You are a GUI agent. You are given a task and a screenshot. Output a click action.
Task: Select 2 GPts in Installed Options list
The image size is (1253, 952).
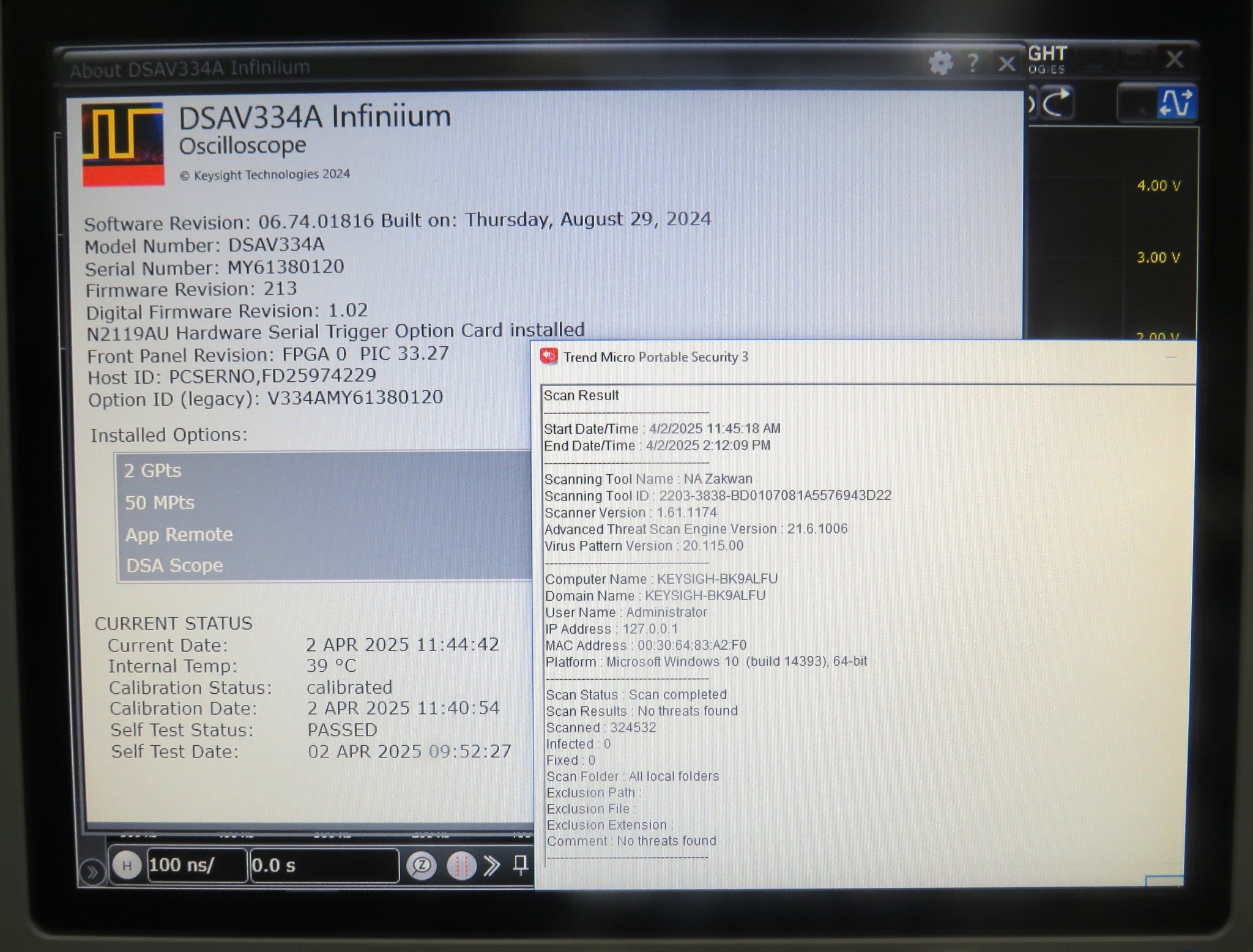[324, 470]
